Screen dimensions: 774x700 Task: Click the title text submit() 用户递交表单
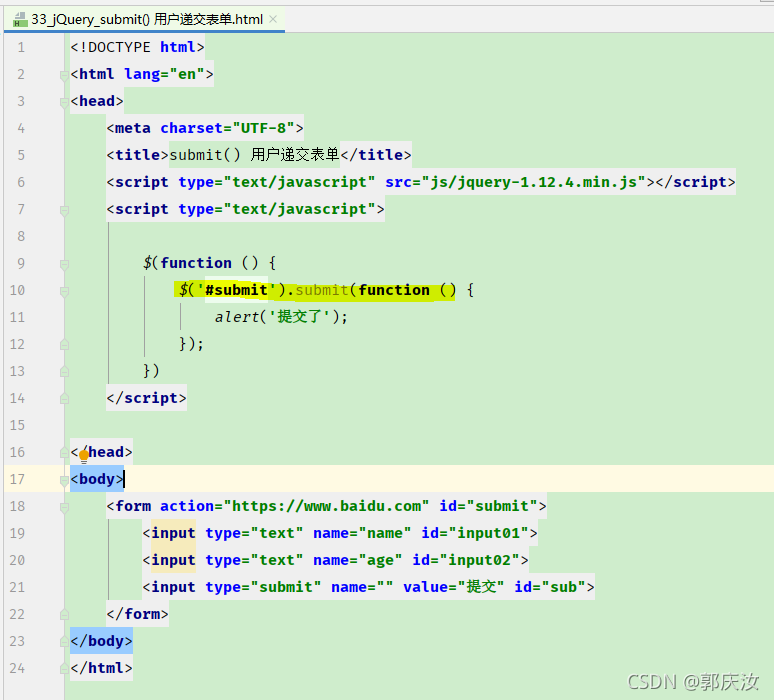254,155
